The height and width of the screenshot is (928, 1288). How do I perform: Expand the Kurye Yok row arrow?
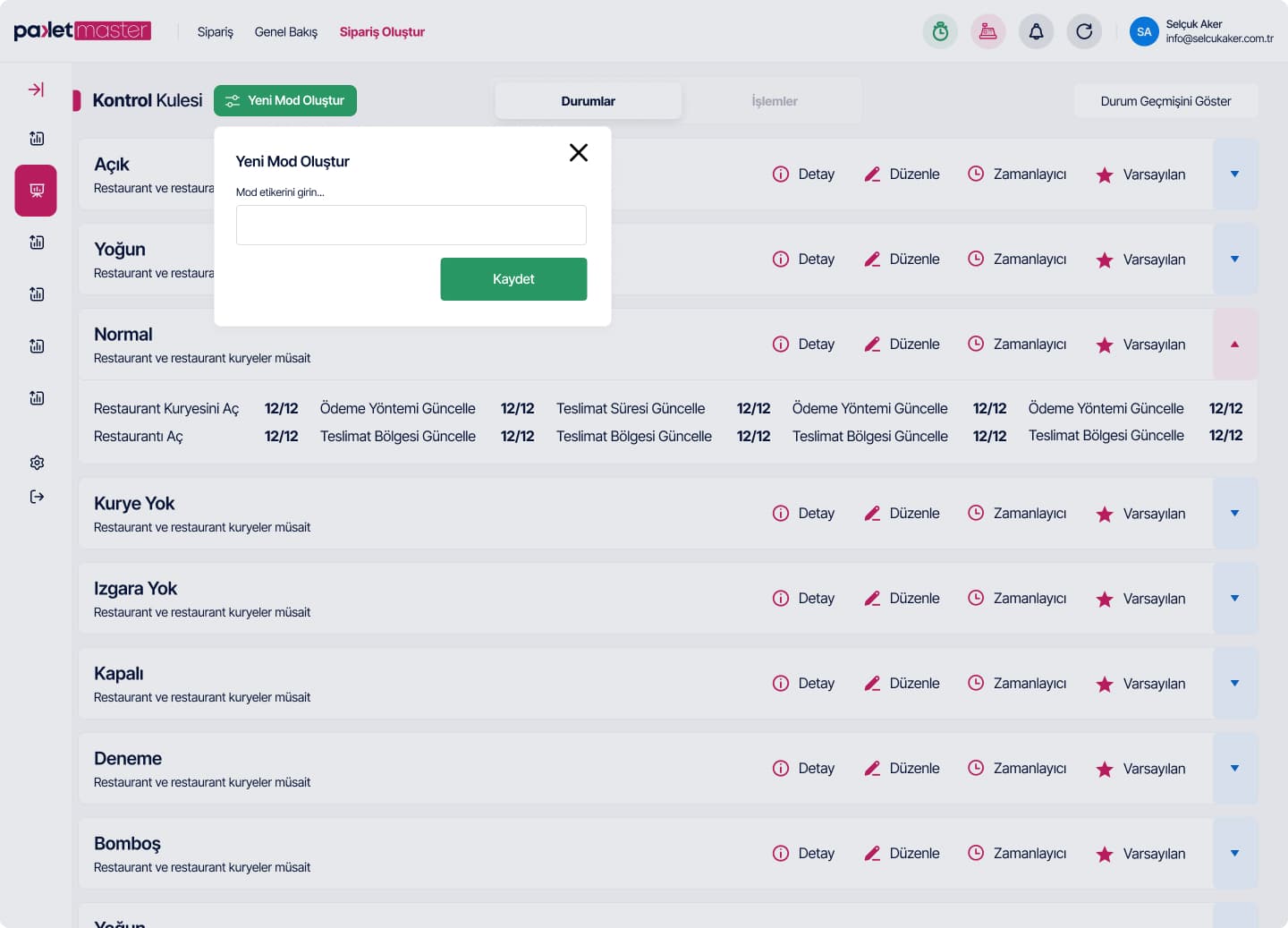click(1235, 513)
